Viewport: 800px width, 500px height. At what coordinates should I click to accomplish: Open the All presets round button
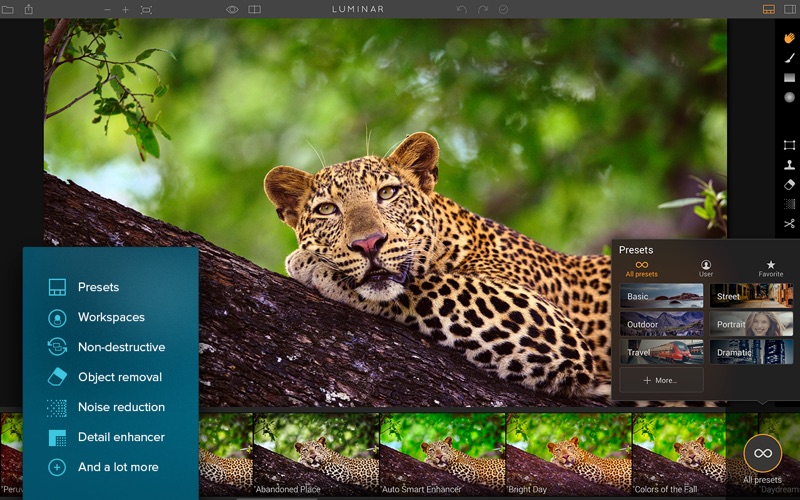(763, 453)
